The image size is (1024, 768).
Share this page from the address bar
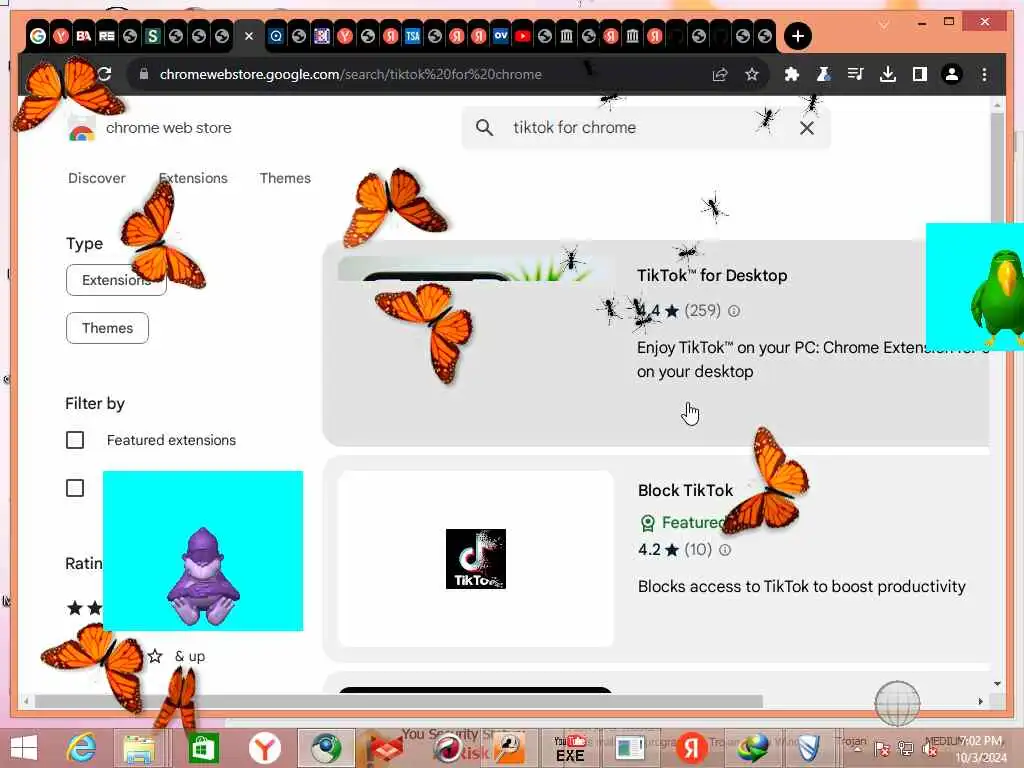click(x=720, y=74)
